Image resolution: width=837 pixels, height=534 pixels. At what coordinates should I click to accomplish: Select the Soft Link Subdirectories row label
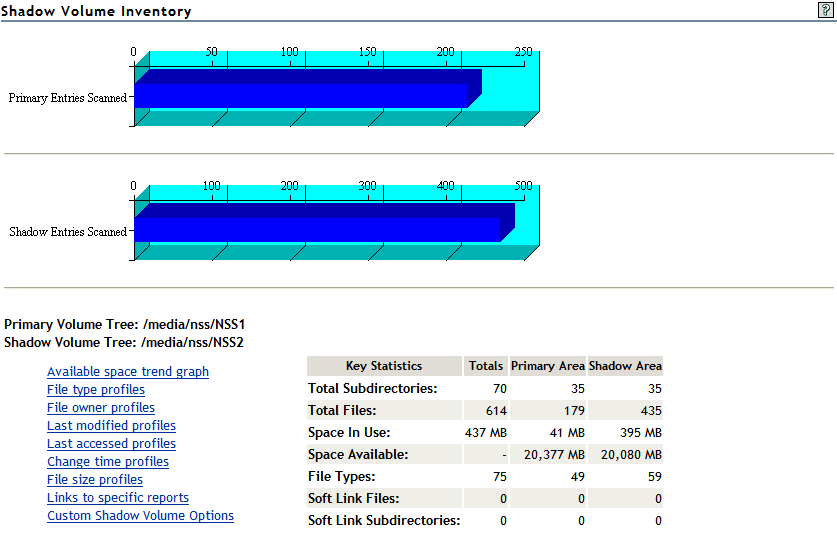coord(384,520)
